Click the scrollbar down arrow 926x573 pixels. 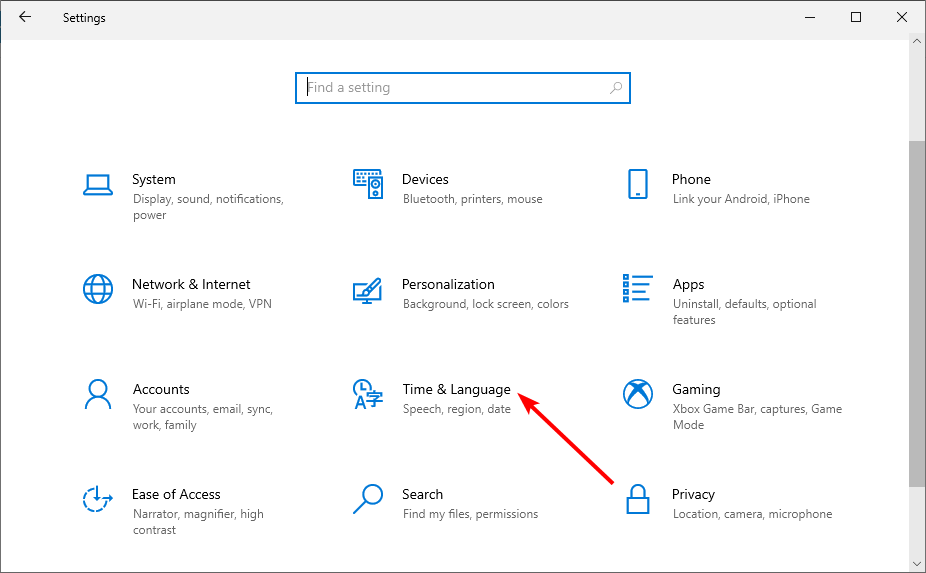tap(917, 563)
